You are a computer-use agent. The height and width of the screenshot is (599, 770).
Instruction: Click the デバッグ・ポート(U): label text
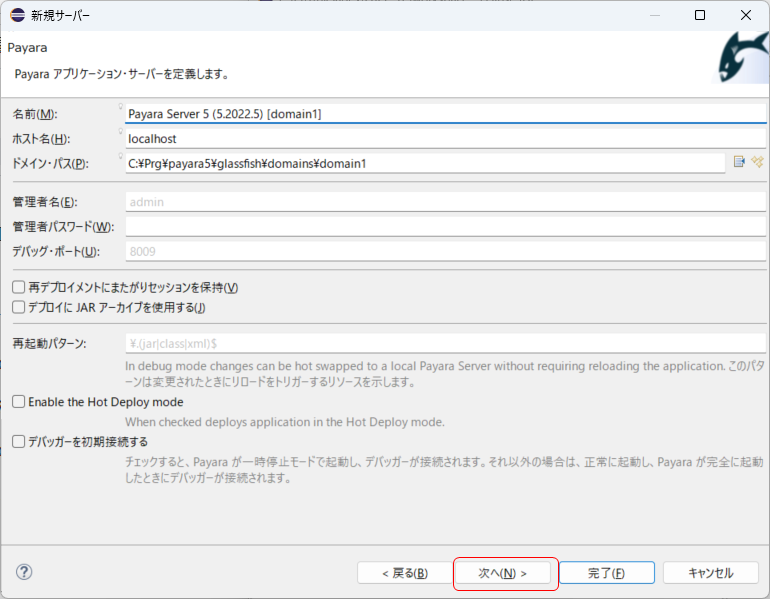56,251
